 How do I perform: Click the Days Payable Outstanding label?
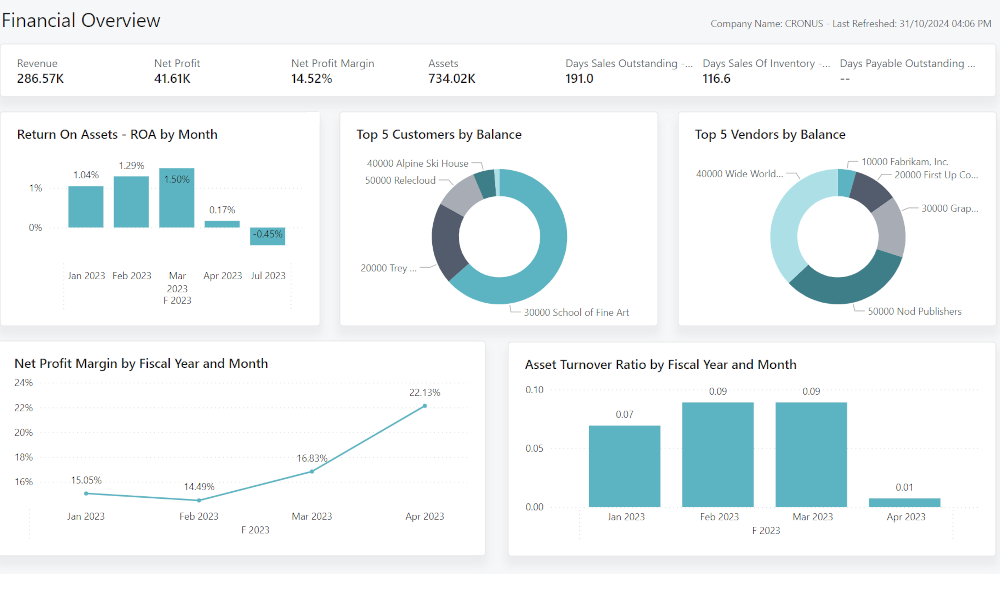(x=907, y=63)
